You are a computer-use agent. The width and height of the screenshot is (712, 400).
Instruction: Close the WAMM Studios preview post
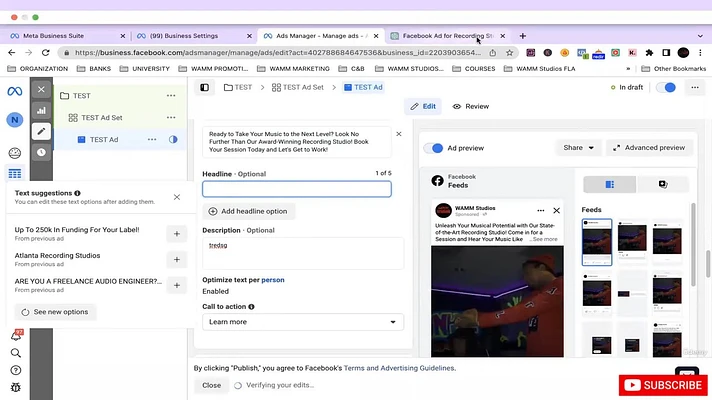[556, 210]
